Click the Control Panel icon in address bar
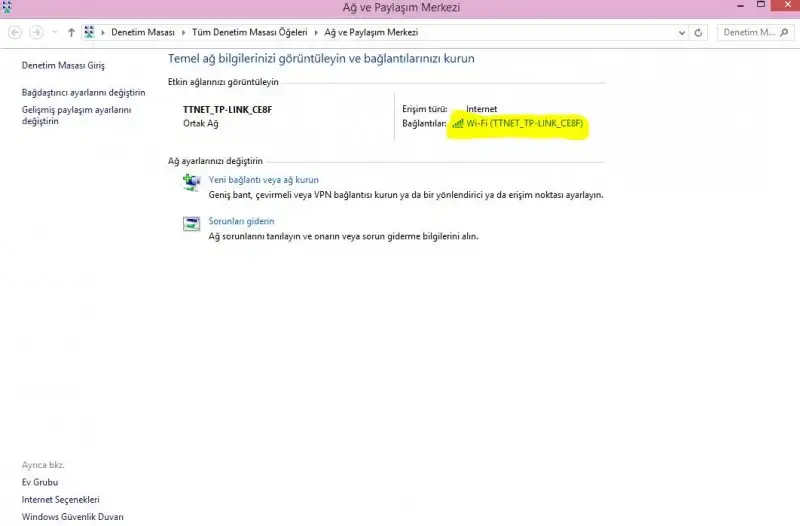The height and width of the screenshot is (526, 800). pos(90,32)
